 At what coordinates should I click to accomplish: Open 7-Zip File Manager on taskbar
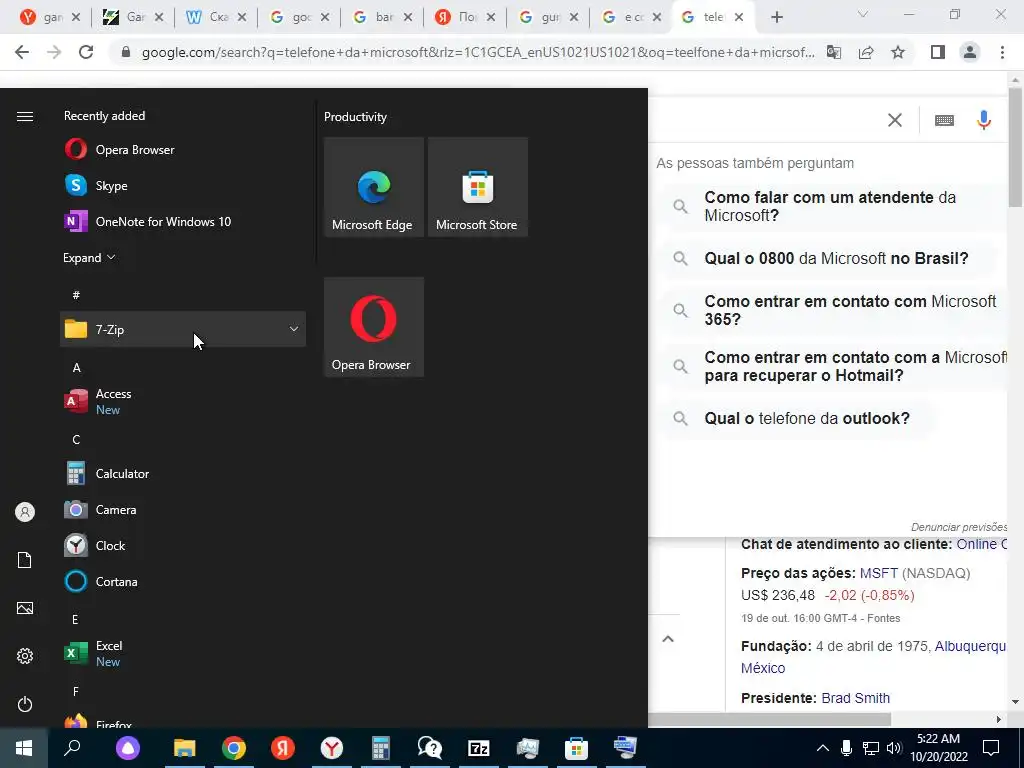[x=479, y=748]
